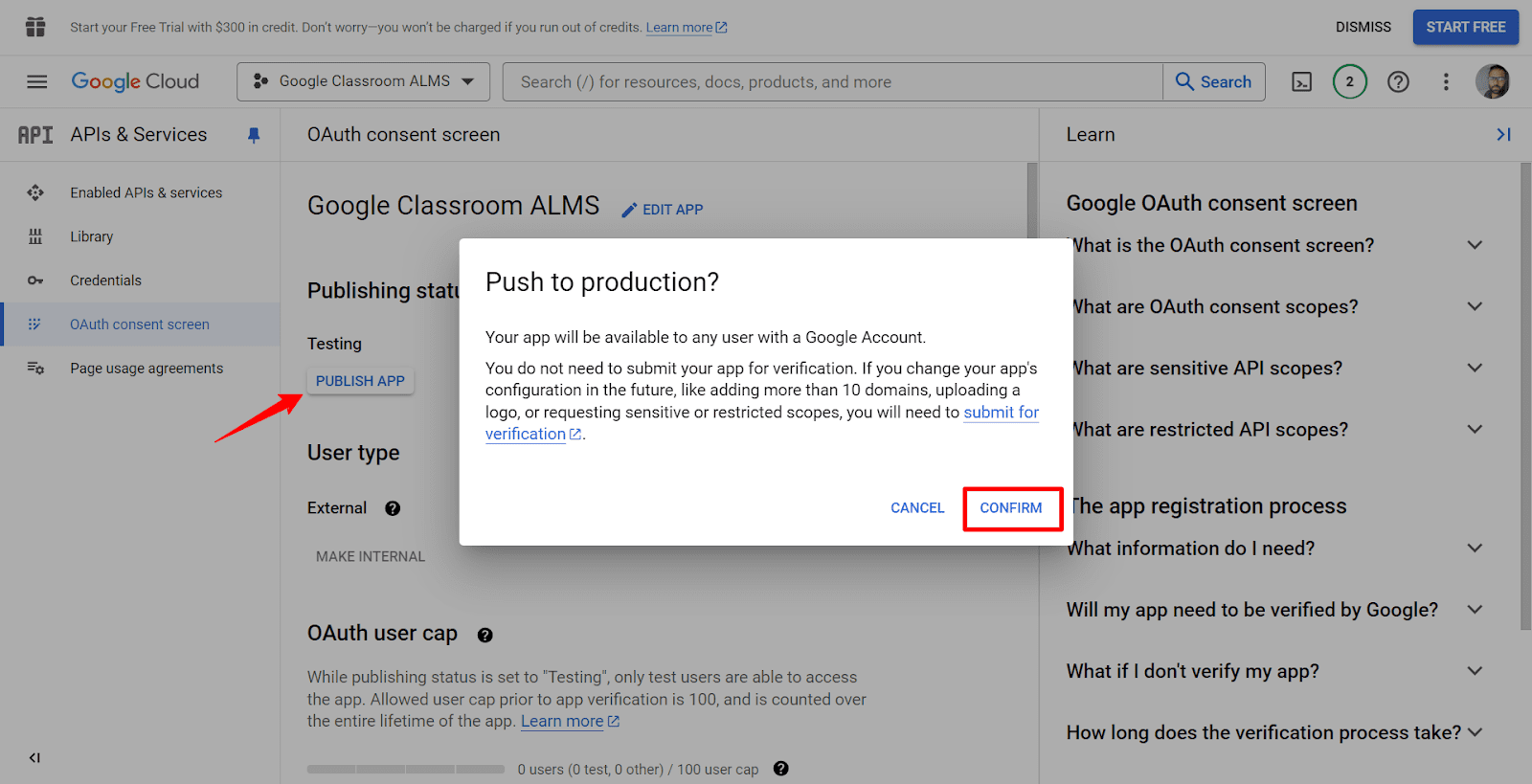Click the START FREE button
The image size is (1532, 784).
(x=1466, y=27)
